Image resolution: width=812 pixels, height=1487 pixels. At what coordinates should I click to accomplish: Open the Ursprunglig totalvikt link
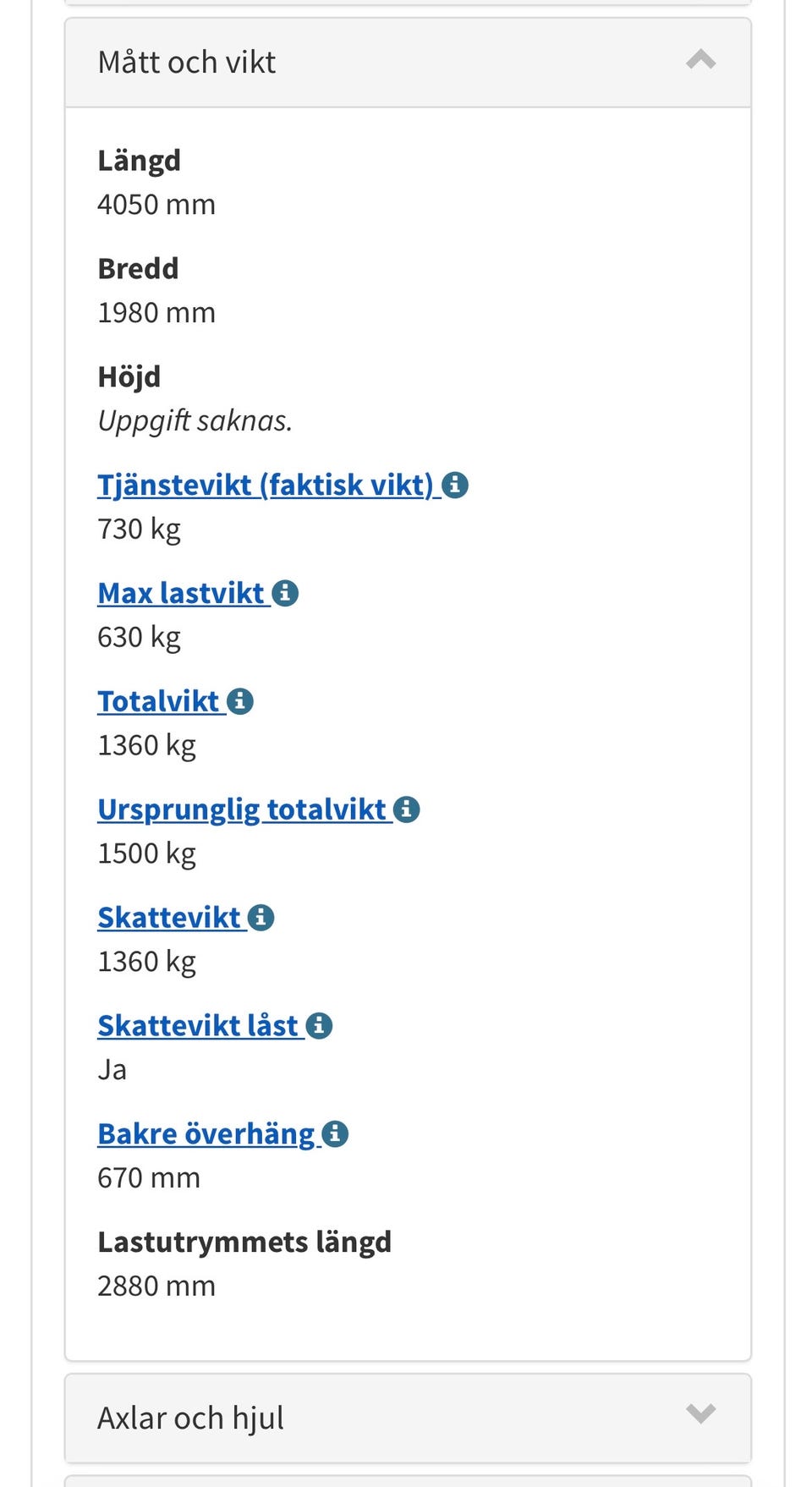pyautogui.click(x=242, y=810)
